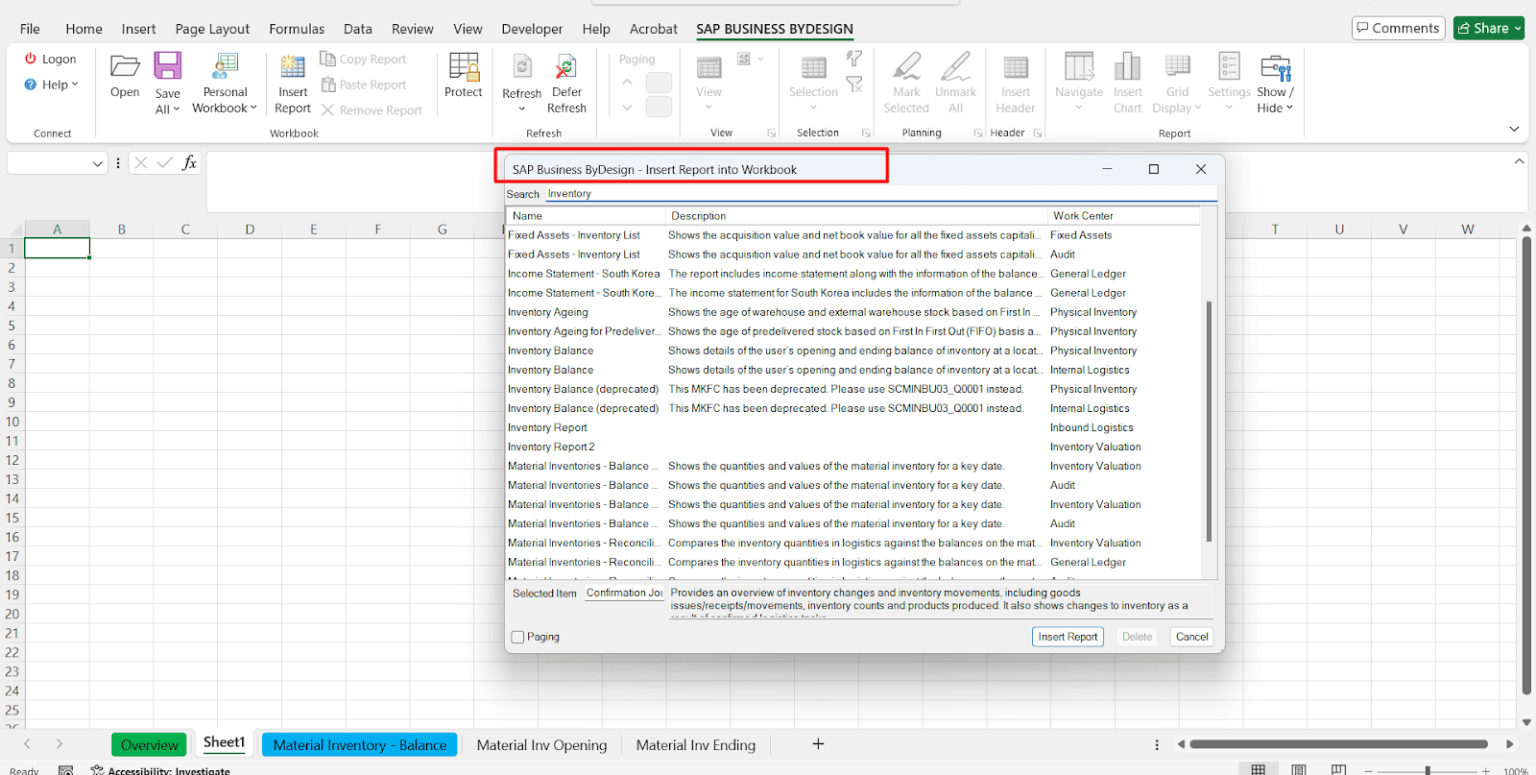Switch to the Insert ribbon tab
1536x775 pixels.
click(x=139, y=29)
